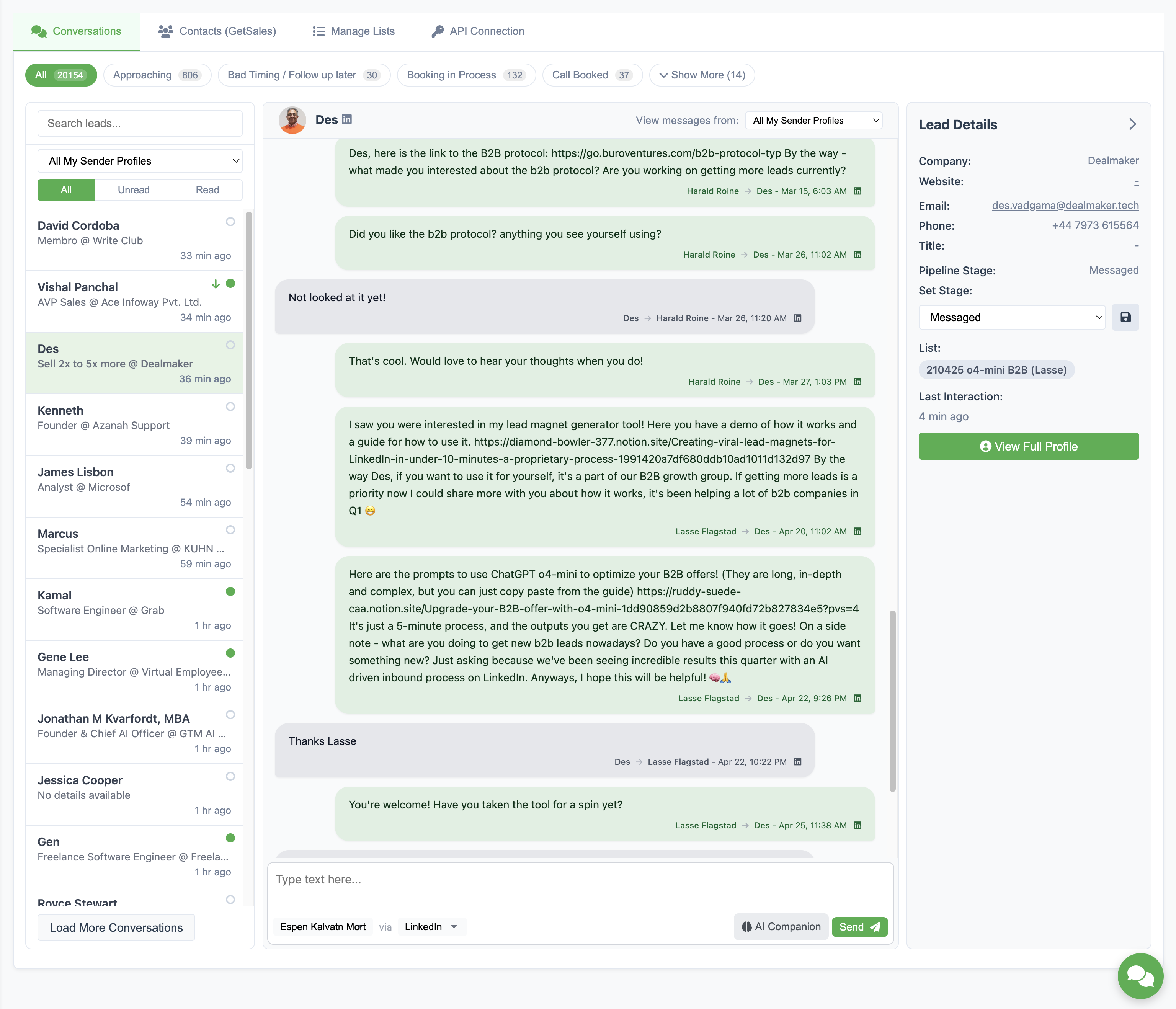1176x1009 pixels.
Task: Open Set Stage Messaged dropdown
Action: (x=1012, y=317)
